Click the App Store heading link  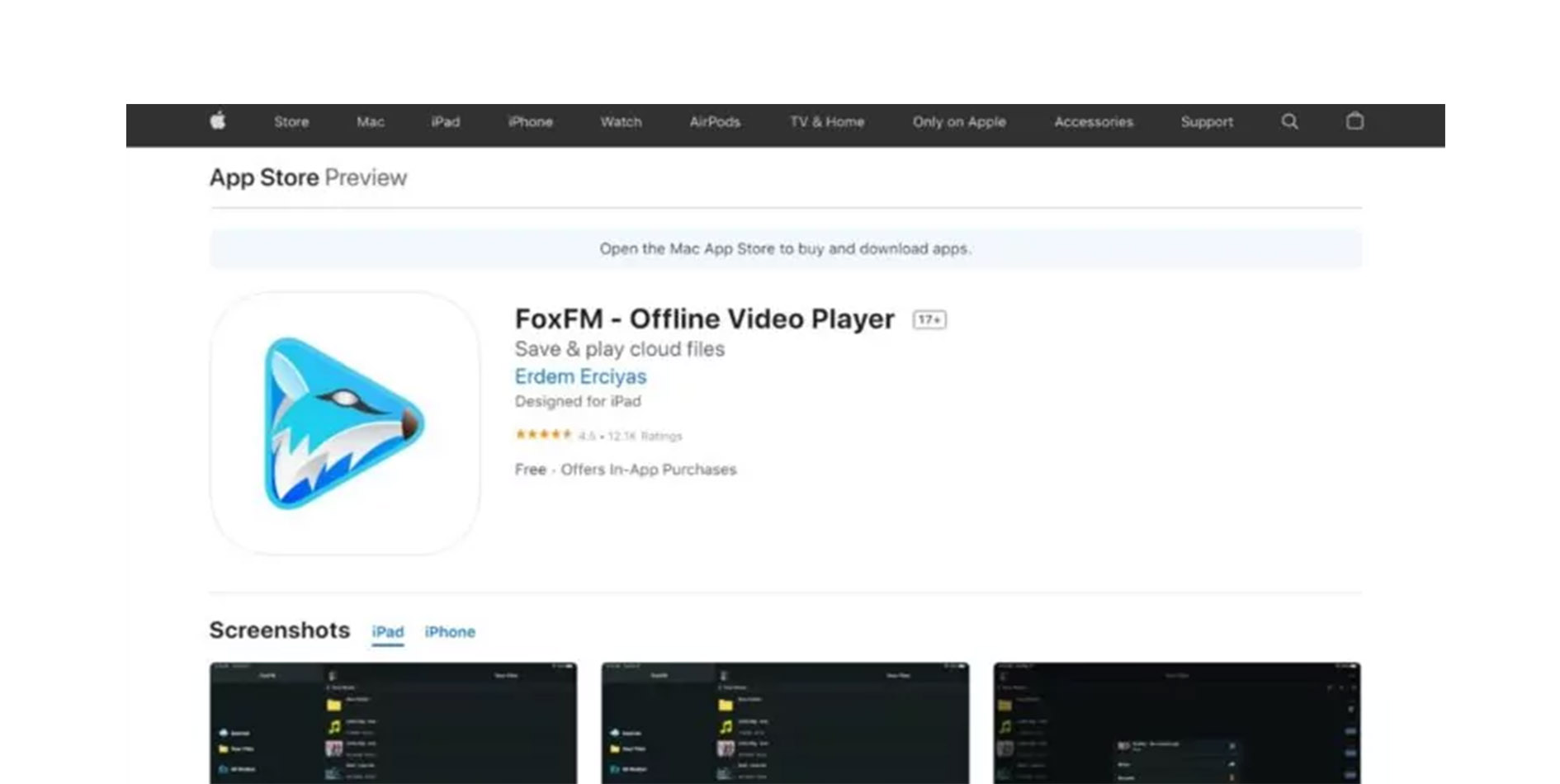[264, 177]
